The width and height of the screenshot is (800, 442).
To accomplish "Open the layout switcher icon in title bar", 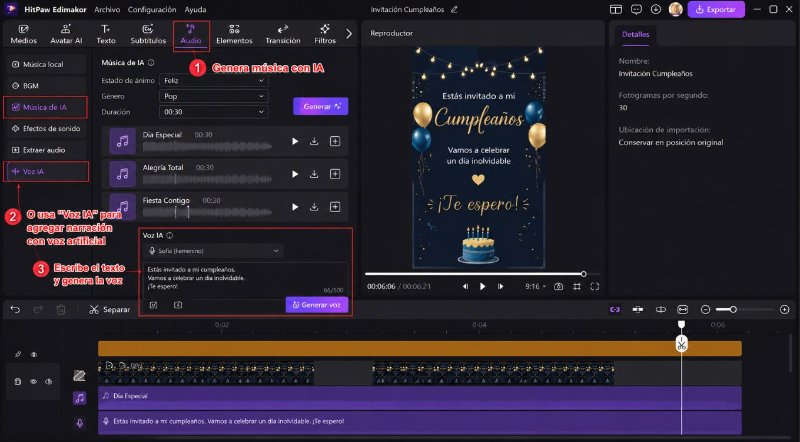I will 616,9.
